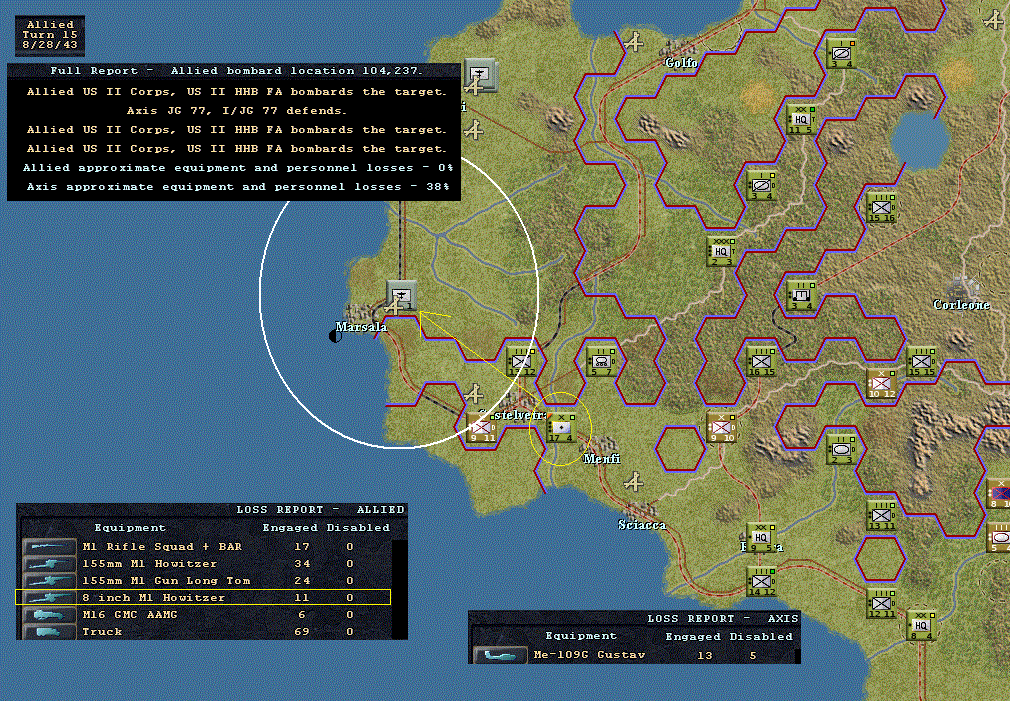Click the airfield symbol west of Castelvetrano
This screenshot has width=1010, height=701.
pos(474,393)
